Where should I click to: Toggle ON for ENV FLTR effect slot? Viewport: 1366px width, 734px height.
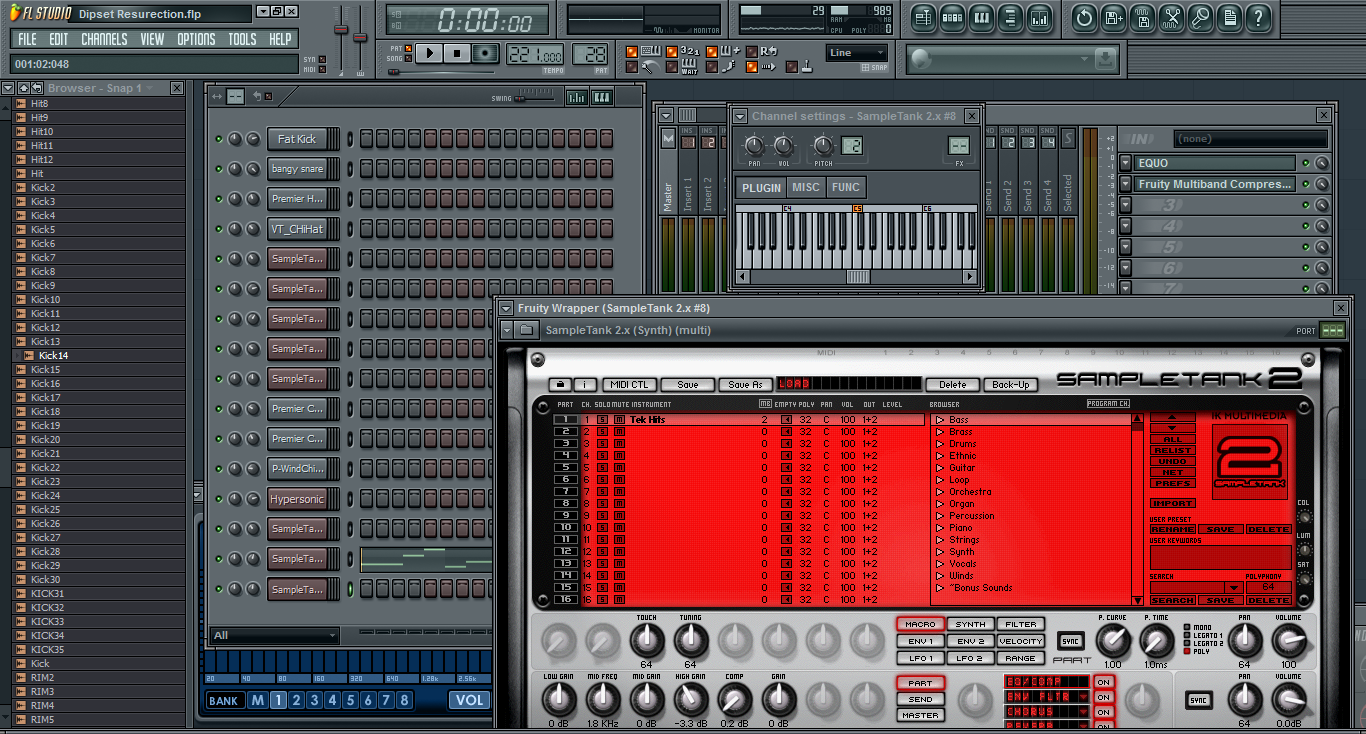(x=1103, y=697)
